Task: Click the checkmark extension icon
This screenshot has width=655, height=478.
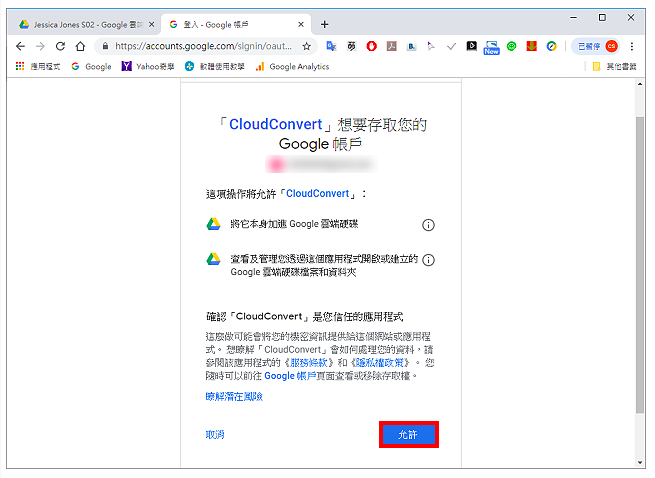Action: pyautogui.click(x=451, y=46)
